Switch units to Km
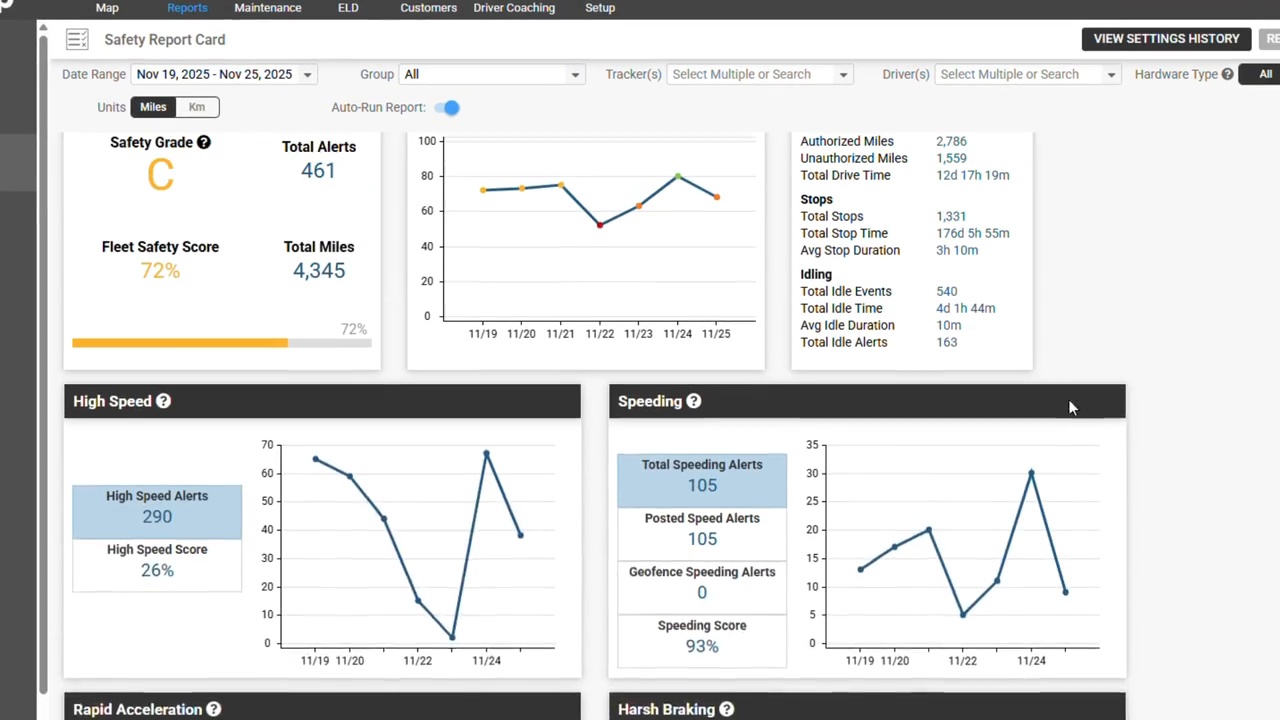This screenshot has height=720, width=1280. point(197,107)
